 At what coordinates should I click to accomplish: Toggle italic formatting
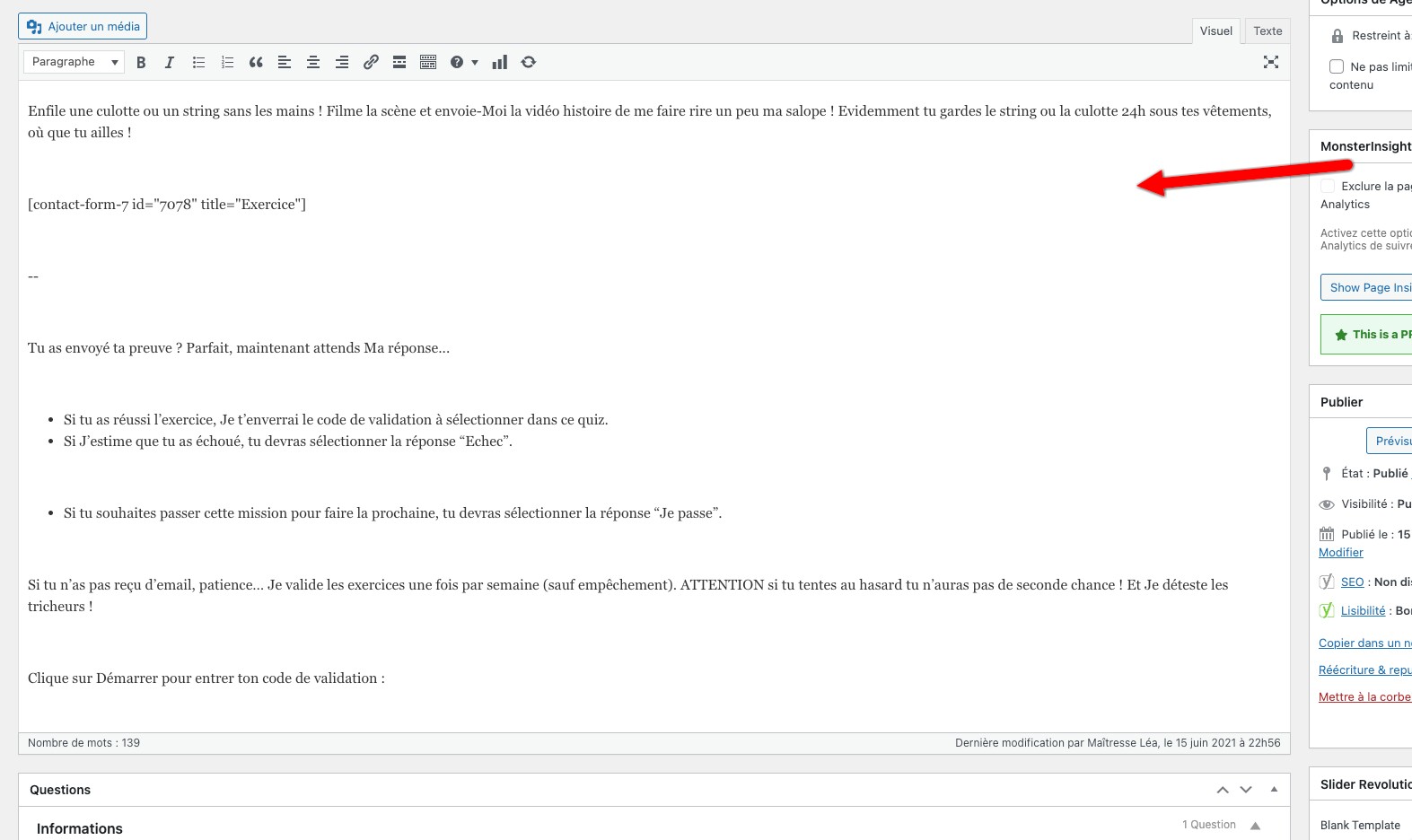[170, 62]
